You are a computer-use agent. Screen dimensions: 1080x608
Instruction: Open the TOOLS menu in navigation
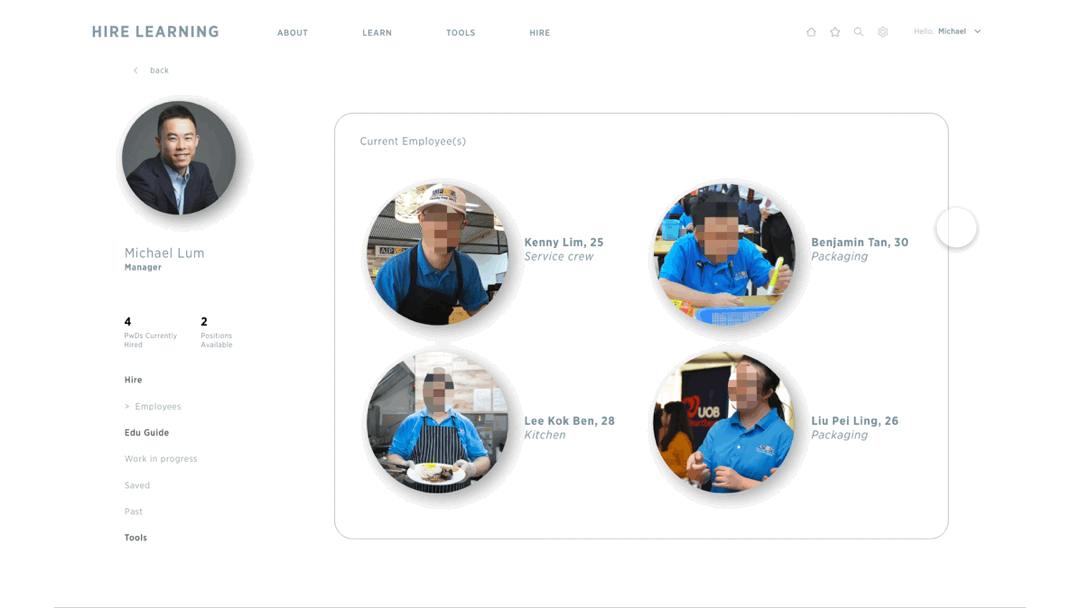tap(461, 32)
